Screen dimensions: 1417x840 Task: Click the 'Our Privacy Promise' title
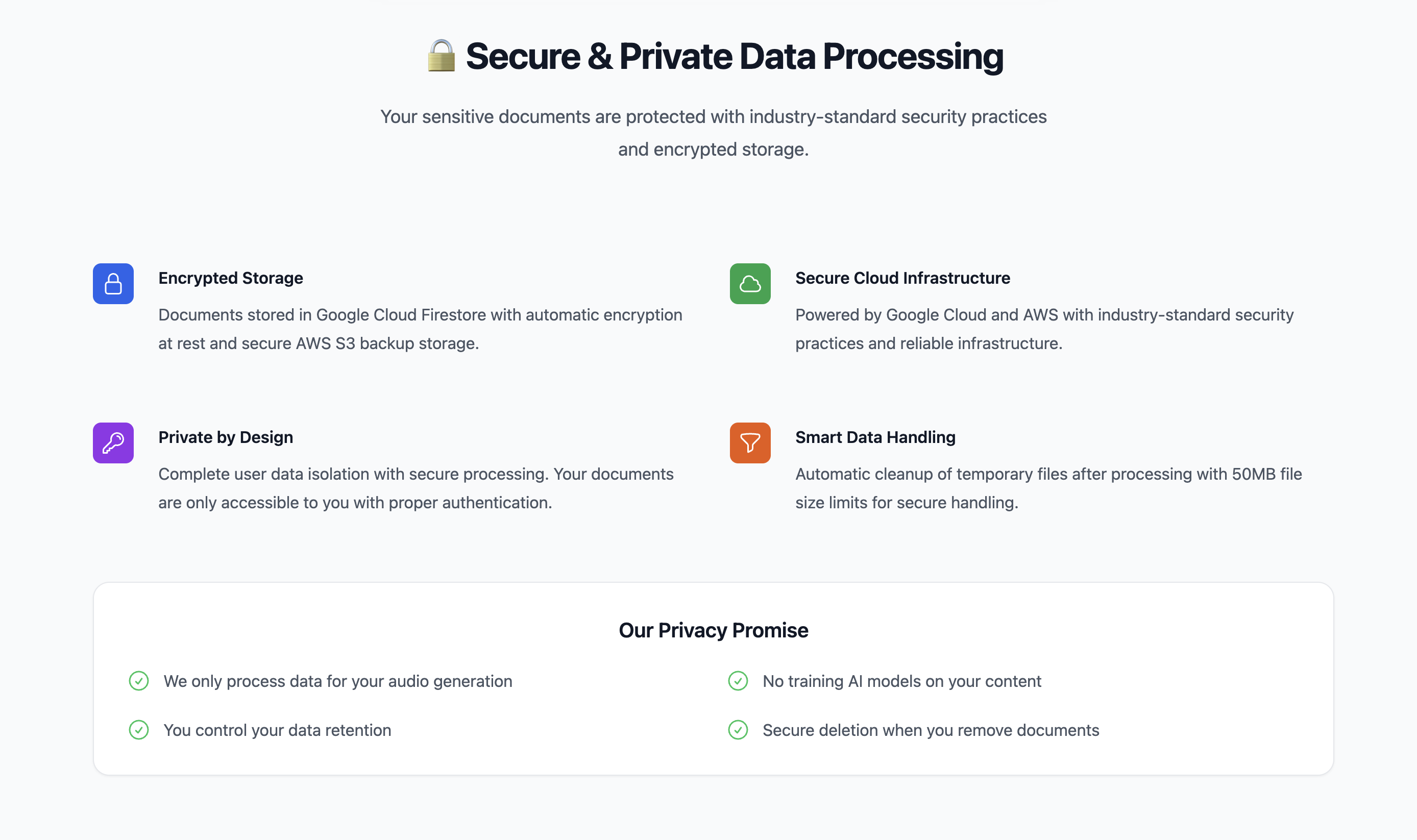pos(713,630)
